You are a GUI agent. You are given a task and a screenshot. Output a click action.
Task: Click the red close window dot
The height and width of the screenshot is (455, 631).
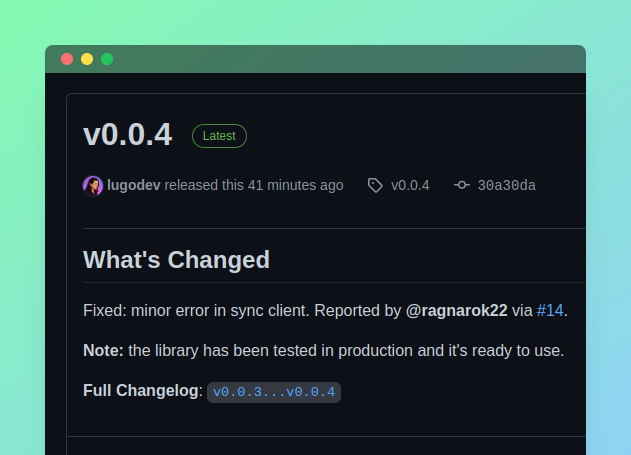(x=67, y=59)
